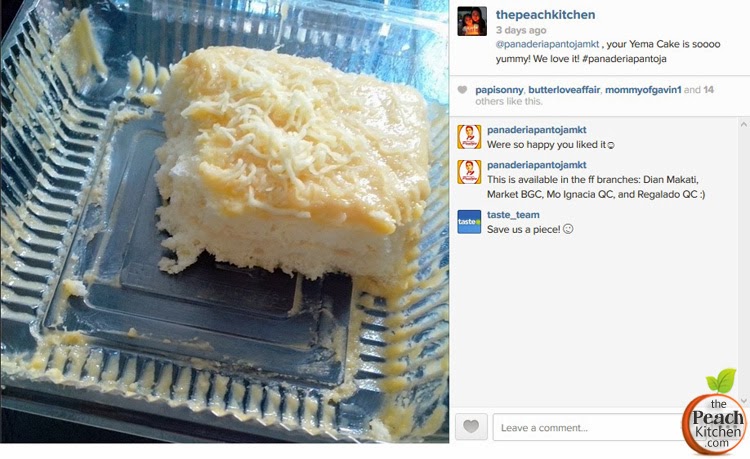This screenshot has height=459, width=750.
Task: Click the taste_team avatar icon
Action: click(x=469, y=222)
